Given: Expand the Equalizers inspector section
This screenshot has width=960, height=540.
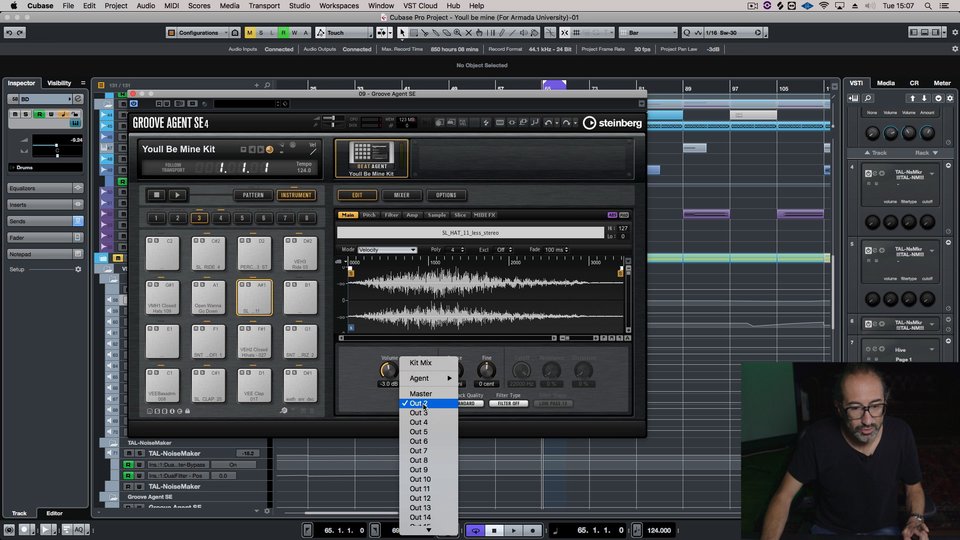Looking at the screenshot, I should pos(45,188).
